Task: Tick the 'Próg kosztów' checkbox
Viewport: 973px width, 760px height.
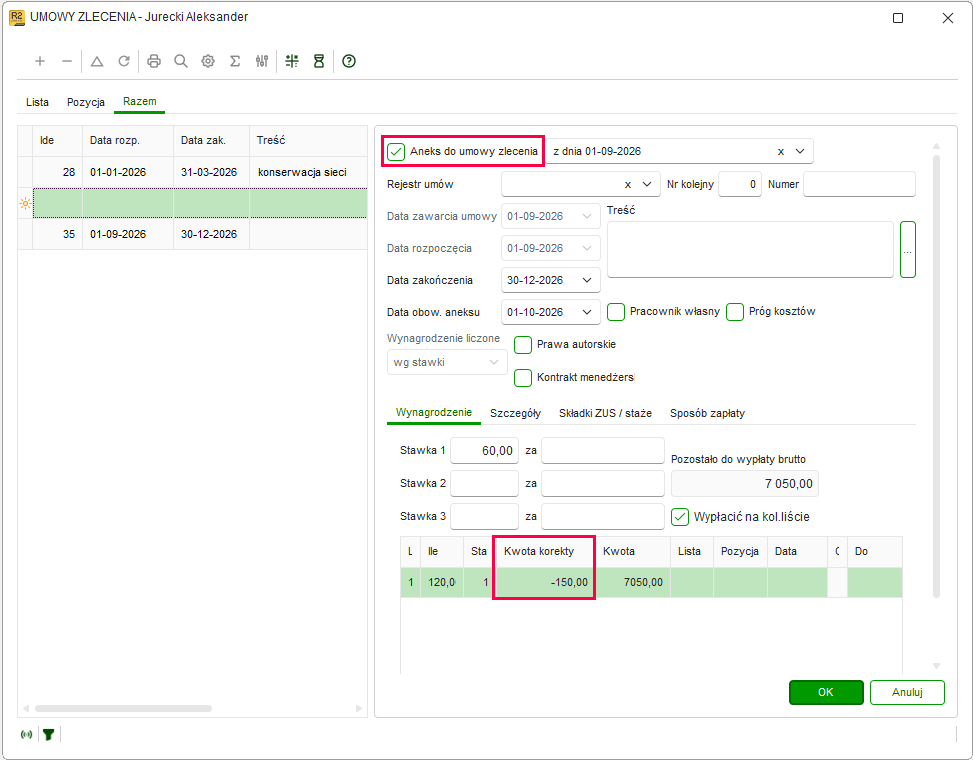Action: (735, 311)
